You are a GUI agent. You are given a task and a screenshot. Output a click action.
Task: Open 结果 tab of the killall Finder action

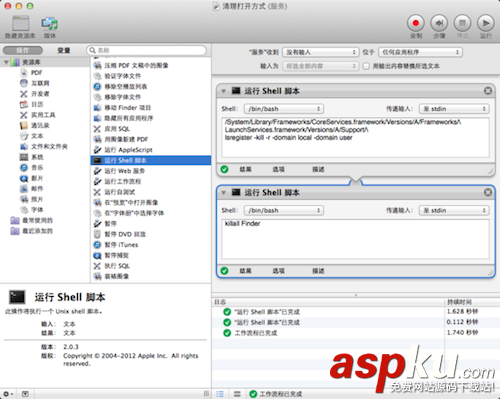point(246,271)
